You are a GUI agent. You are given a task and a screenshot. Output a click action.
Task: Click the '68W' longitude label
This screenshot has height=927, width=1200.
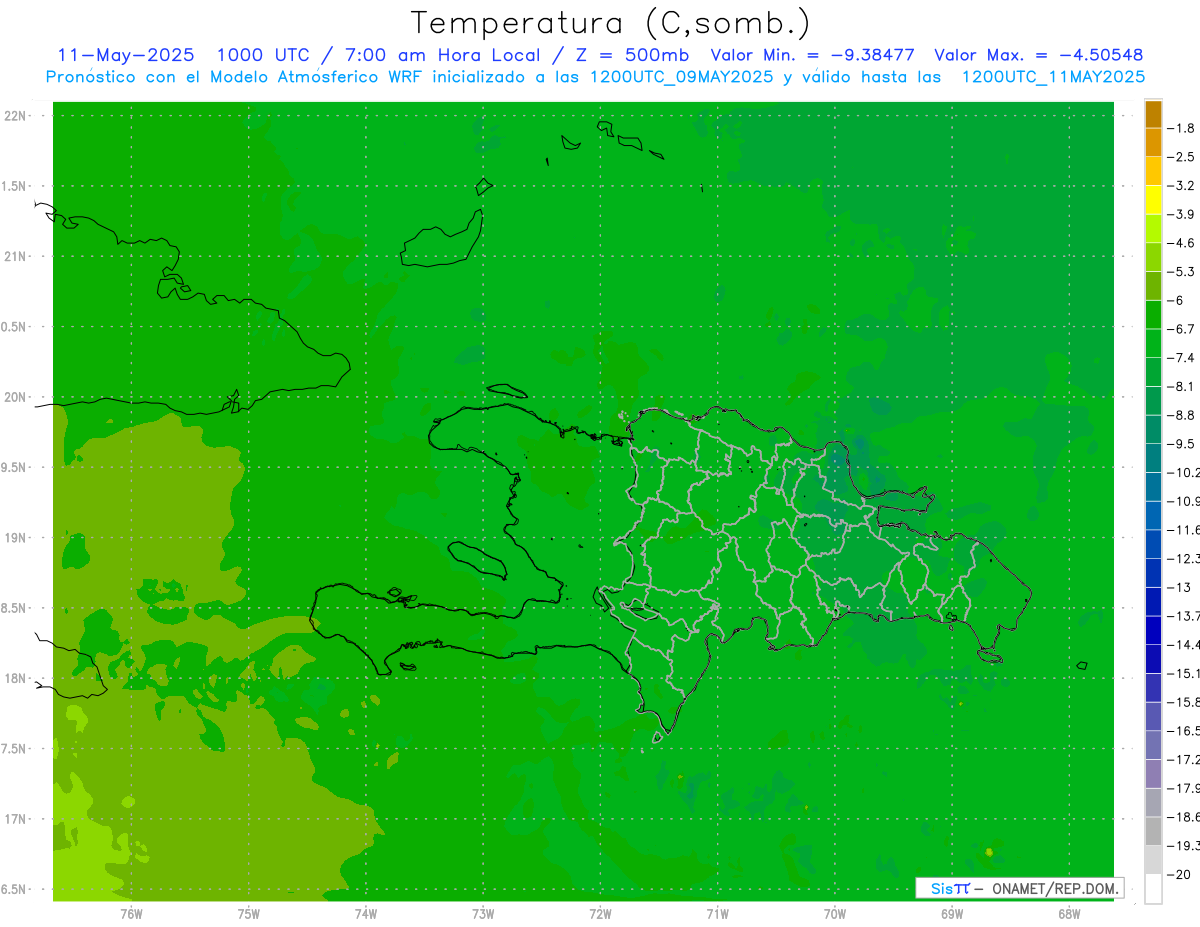(x=1069, y=913)
